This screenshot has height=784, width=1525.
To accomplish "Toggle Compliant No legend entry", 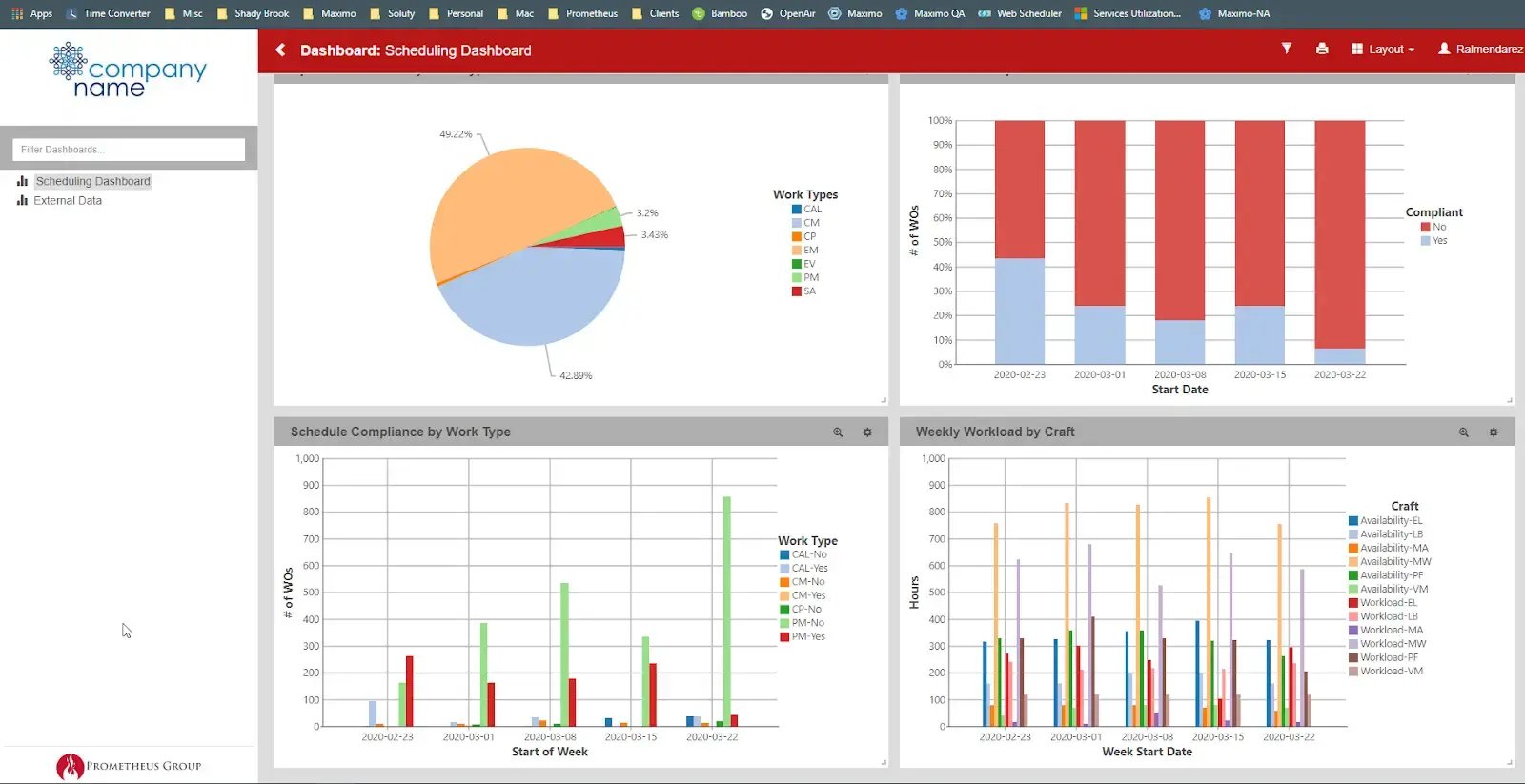I will pos(1433,227).
